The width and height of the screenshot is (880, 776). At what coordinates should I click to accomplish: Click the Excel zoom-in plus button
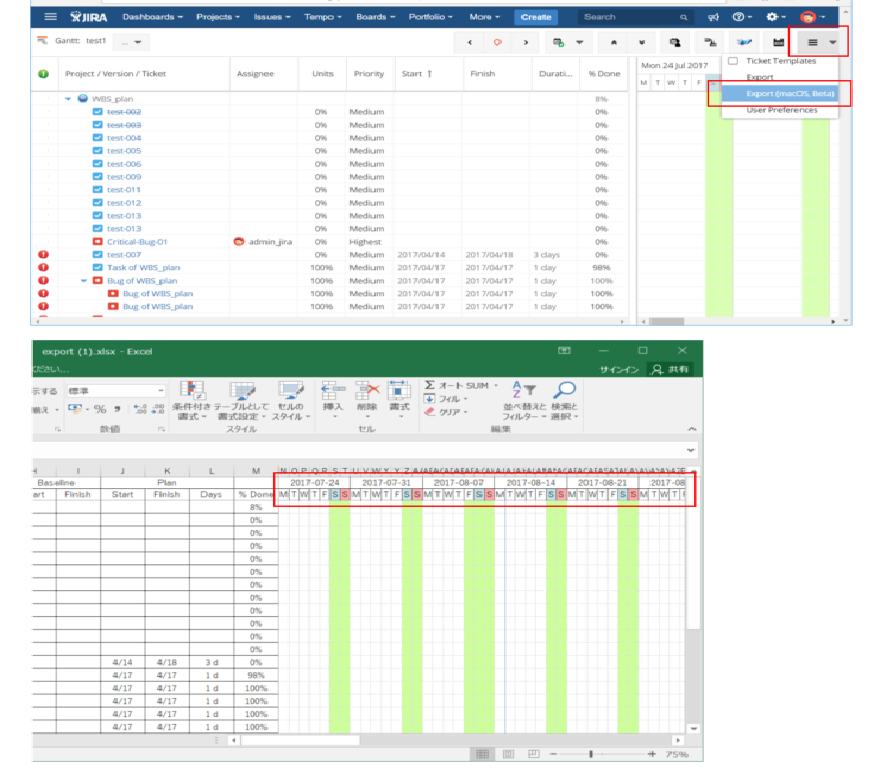[651, 754]
